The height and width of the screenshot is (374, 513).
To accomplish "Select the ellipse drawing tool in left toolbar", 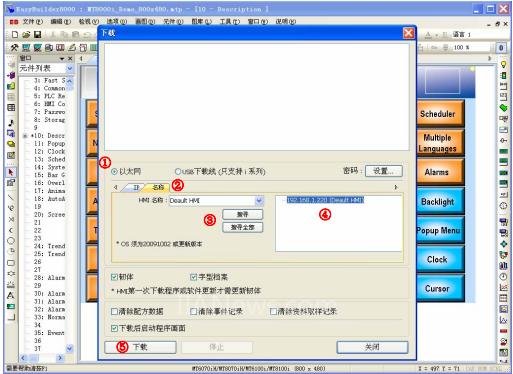I will [x=11, y=241].
